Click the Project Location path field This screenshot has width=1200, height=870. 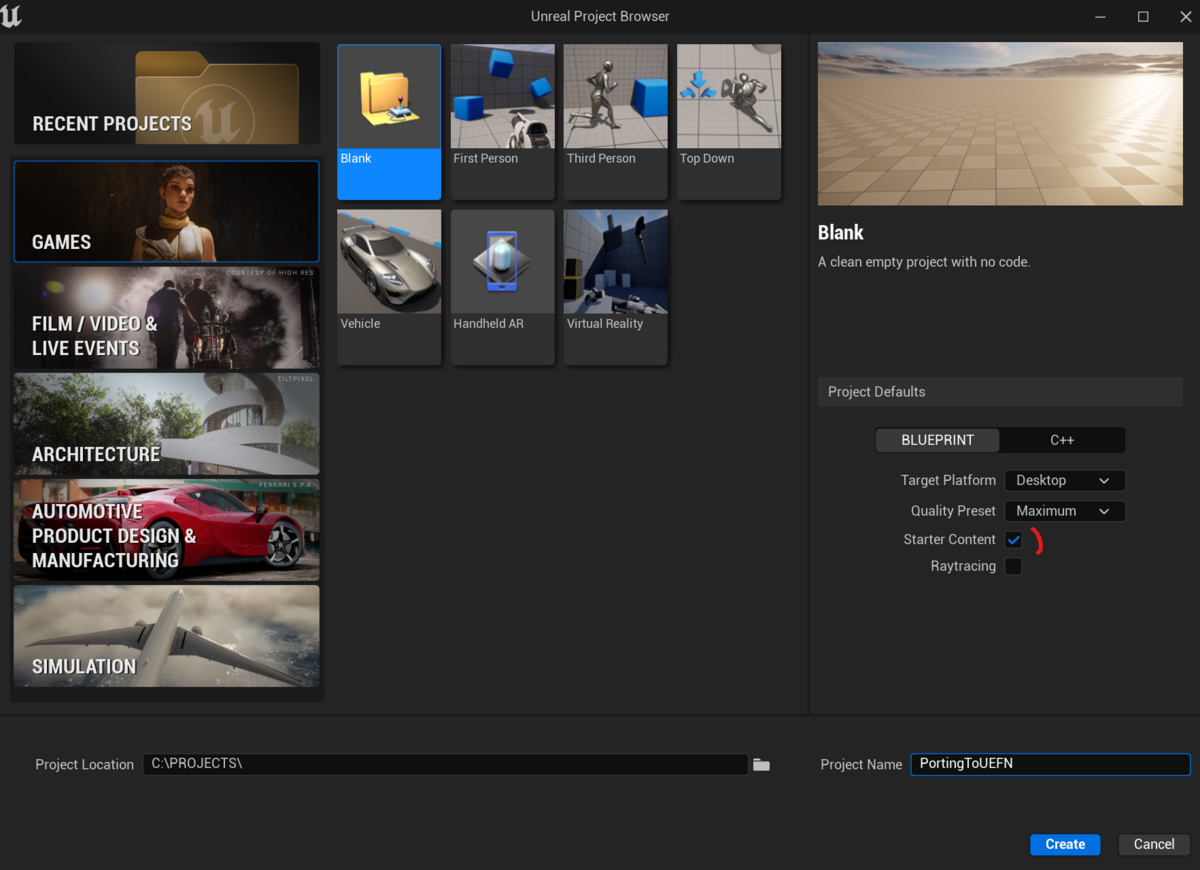(445, 764)
